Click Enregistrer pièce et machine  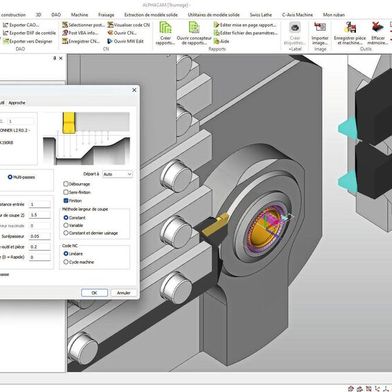pos(350,33)
